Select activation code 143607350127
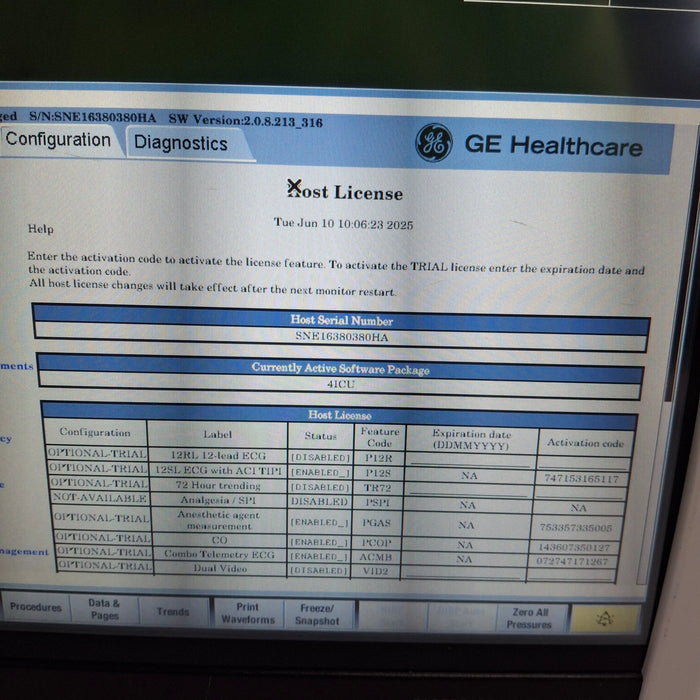This screenshot has height=700, width=700. [x=574, y=547]
